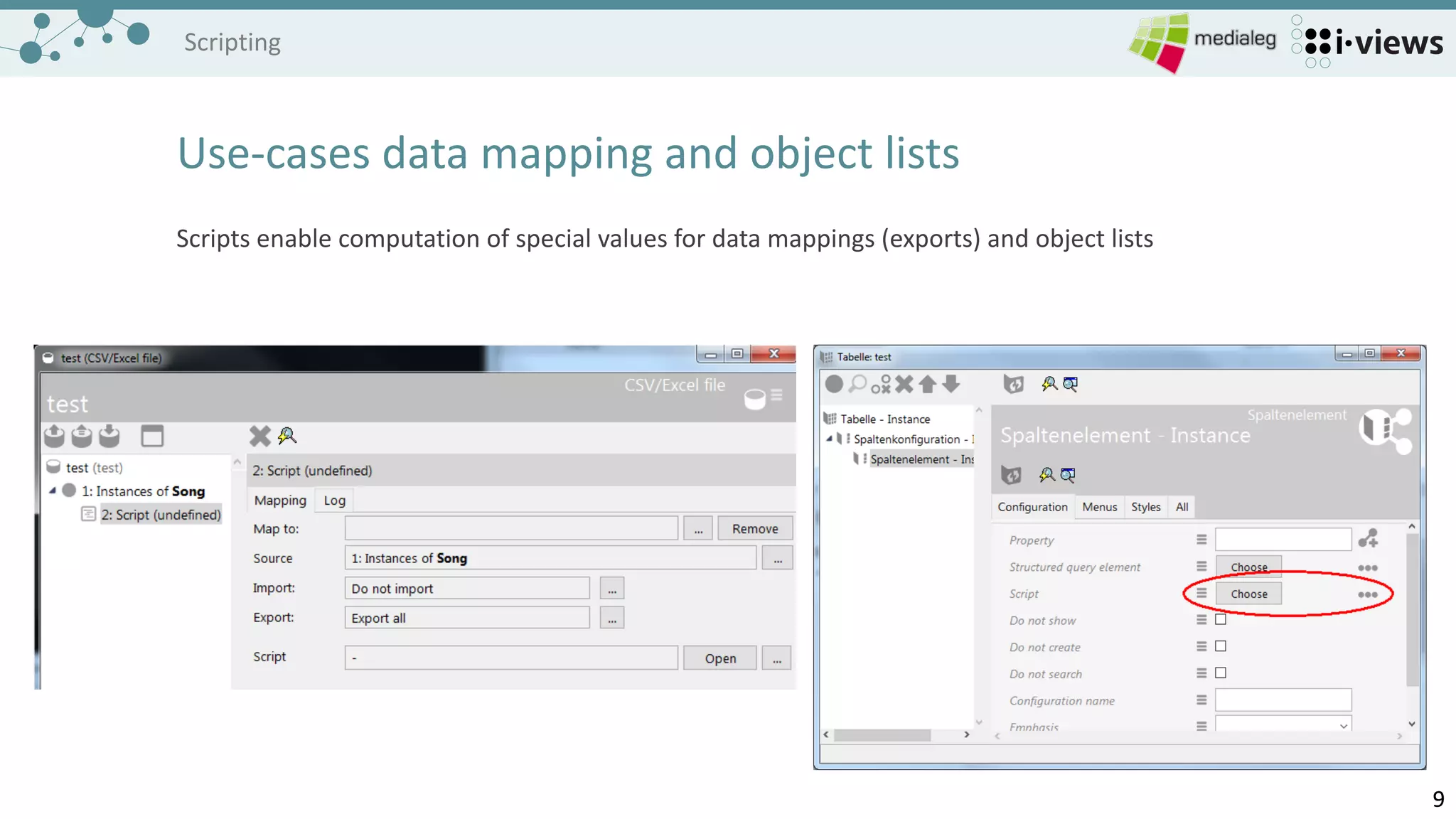The image size is (1456, 819).
Task: Click the window-layout icon in CSV toolbar
Action: (x=152, y=436)
